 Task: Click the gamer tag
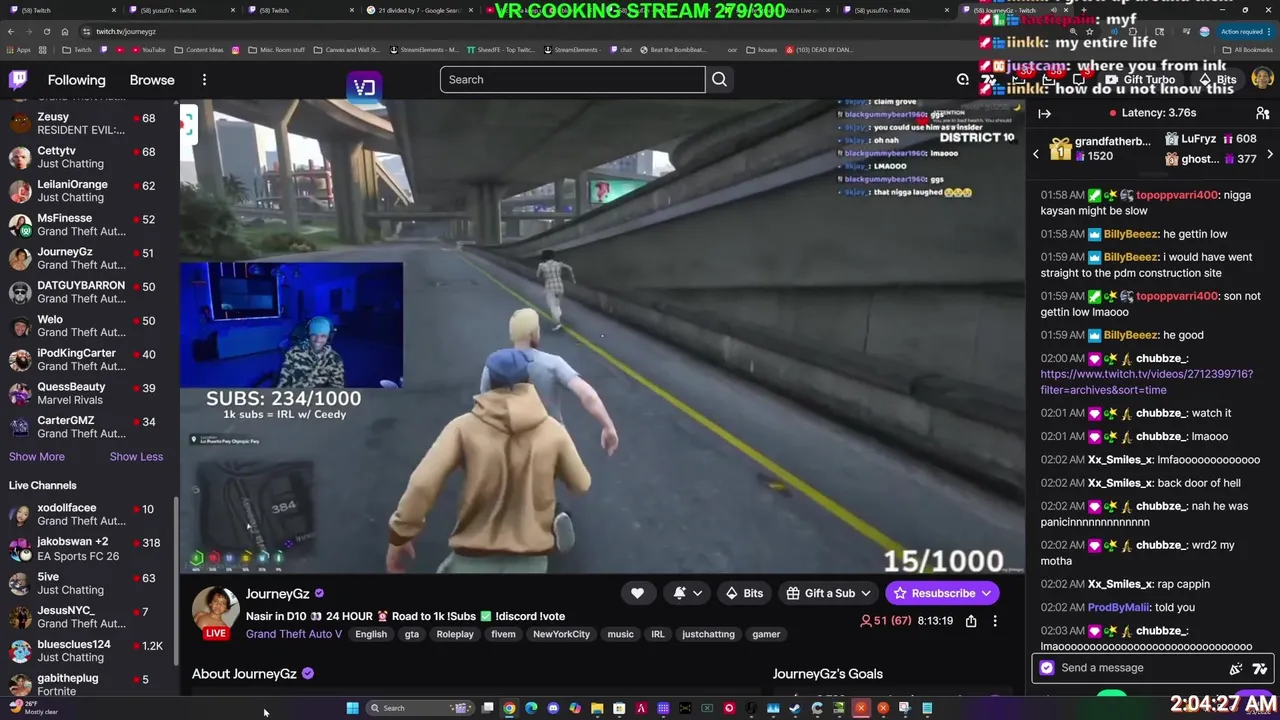766,634
